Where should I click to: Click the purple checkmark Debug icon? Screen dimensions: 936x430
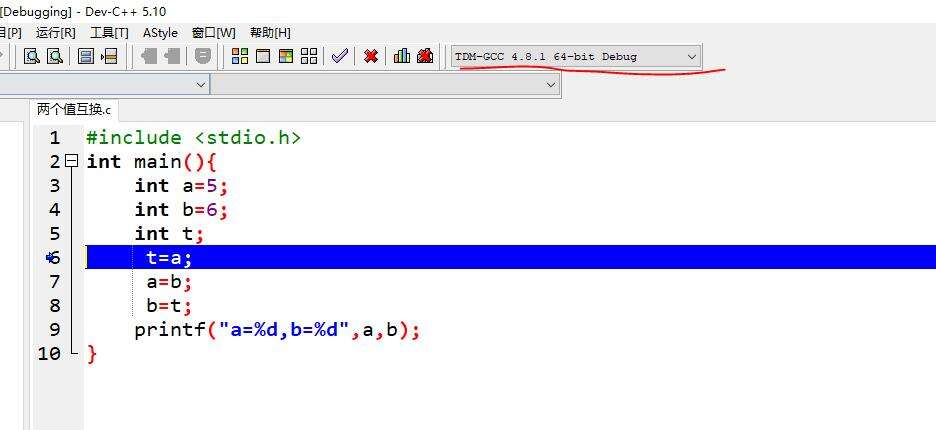click(x=340, y=56)
